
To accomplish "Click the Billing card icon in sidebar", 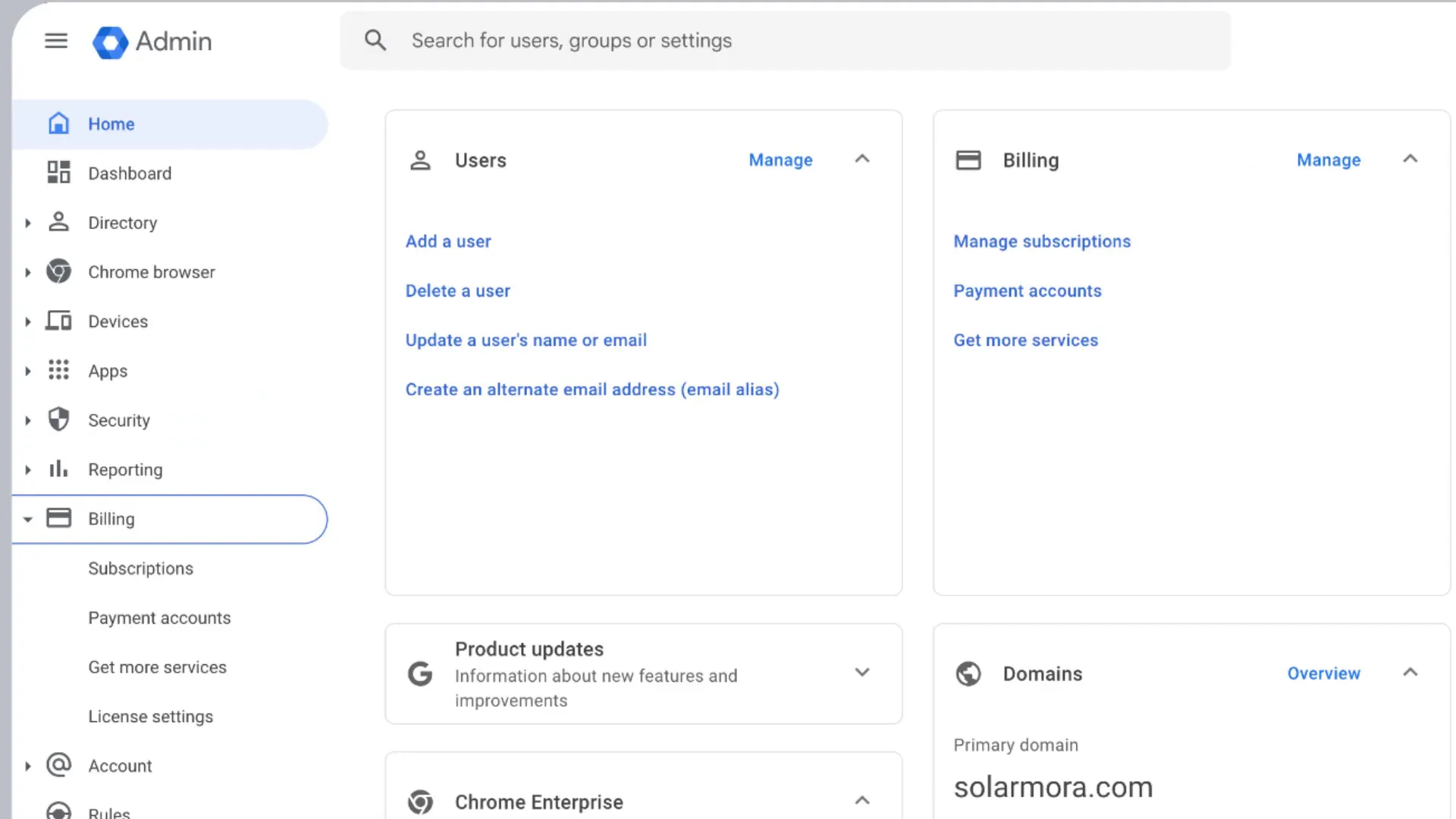I will (58, 518).
